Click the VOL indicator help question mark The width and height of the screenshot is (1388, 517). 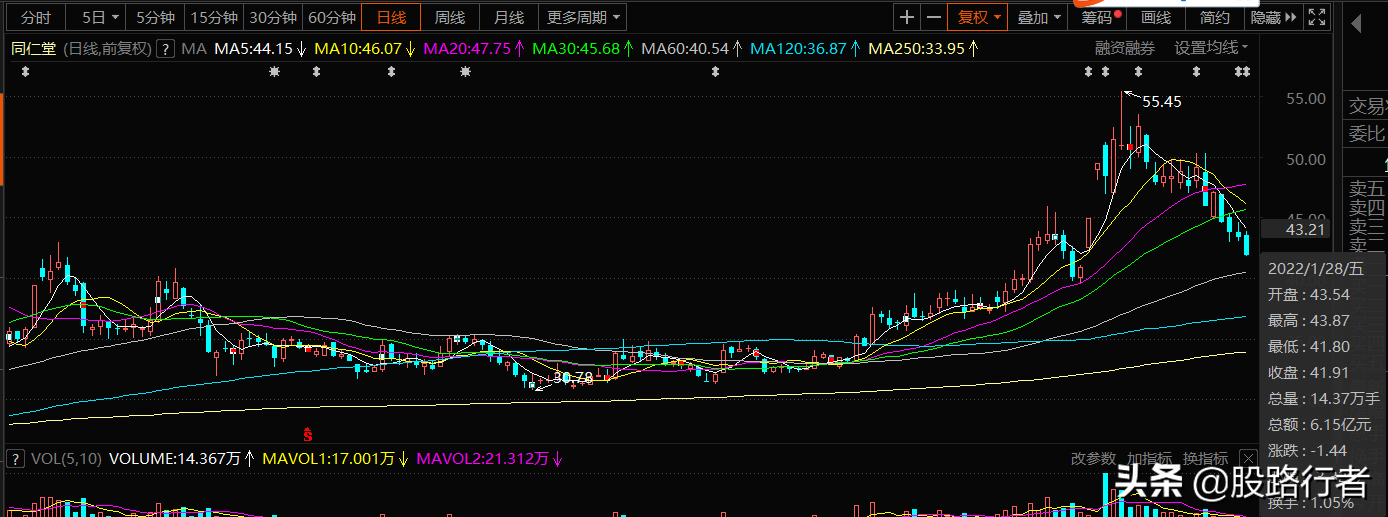(x=15, y=459)
